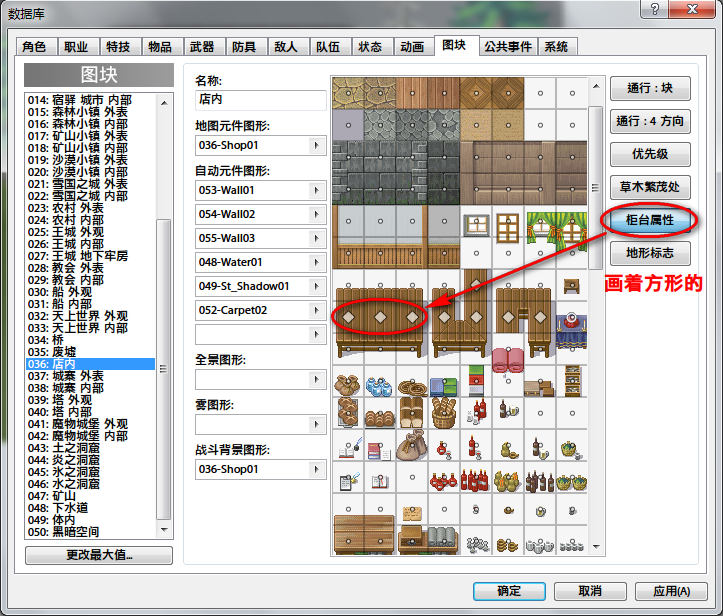This screenshot has width=723, height=616.
Task: Select the beer mug with bottle tile
Action: (508, 409)
